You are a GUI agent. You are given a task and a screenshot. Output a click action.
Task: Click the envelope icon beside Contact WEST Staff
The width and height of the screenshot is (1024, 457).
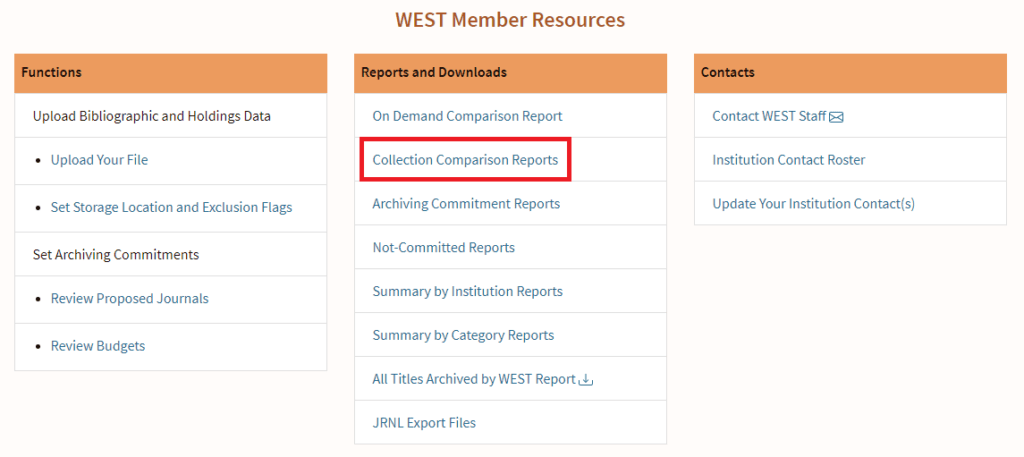coord(837,118)
